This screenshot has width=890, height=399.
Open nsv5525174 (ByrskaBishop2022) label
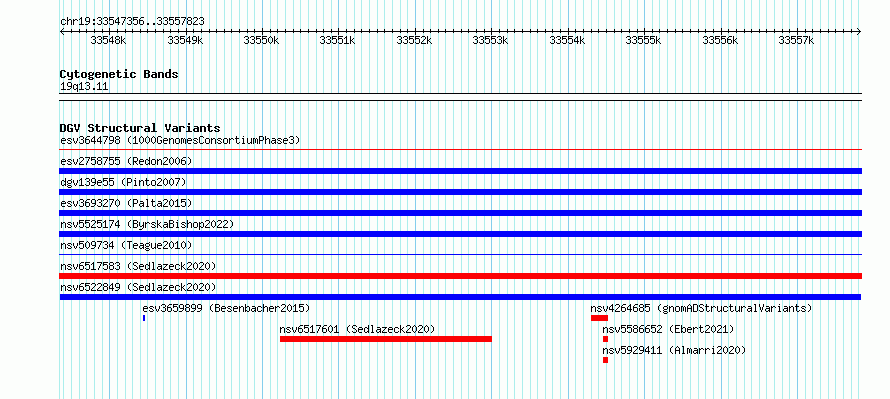147,224
